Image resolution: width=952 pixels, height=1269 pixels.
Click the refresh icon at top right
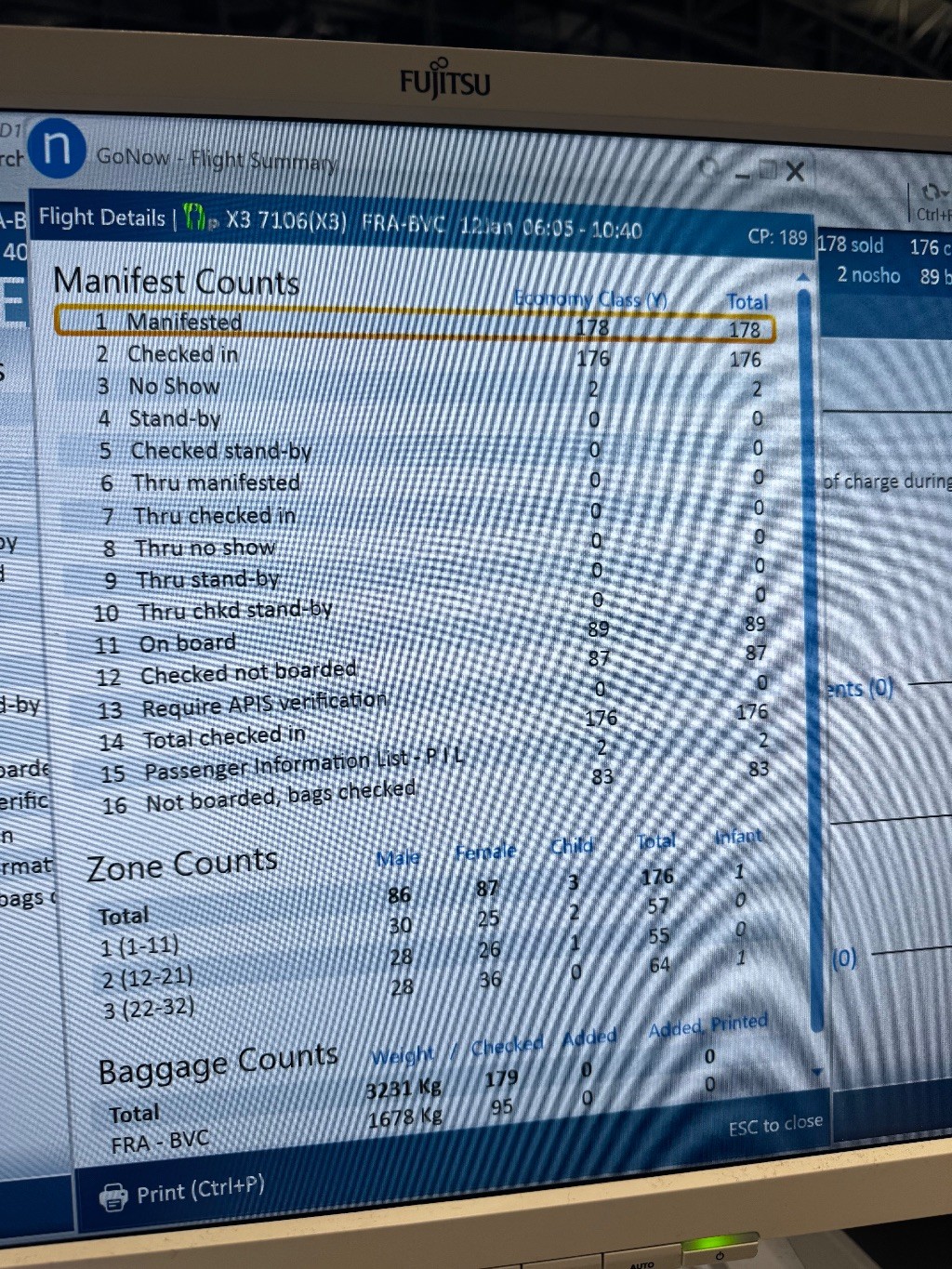pyautogui.click(x=931, y=192)
